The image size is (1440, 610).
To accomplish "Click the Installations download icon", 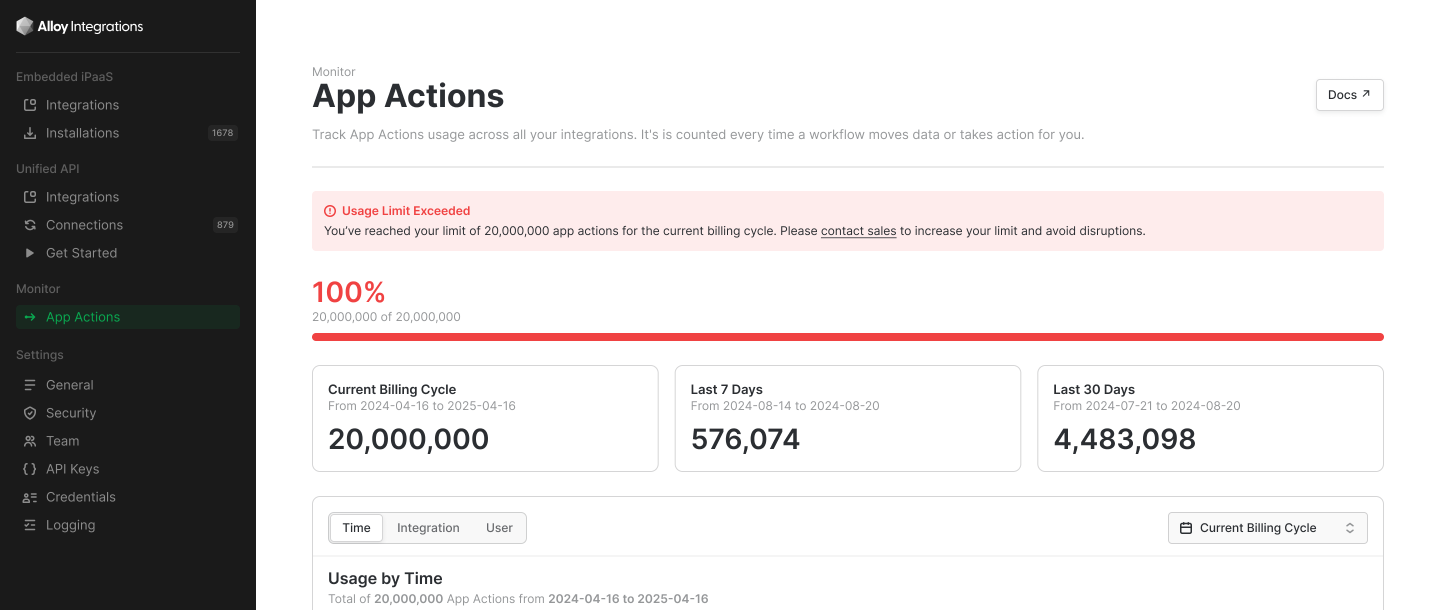I will (x=30, y=133).
